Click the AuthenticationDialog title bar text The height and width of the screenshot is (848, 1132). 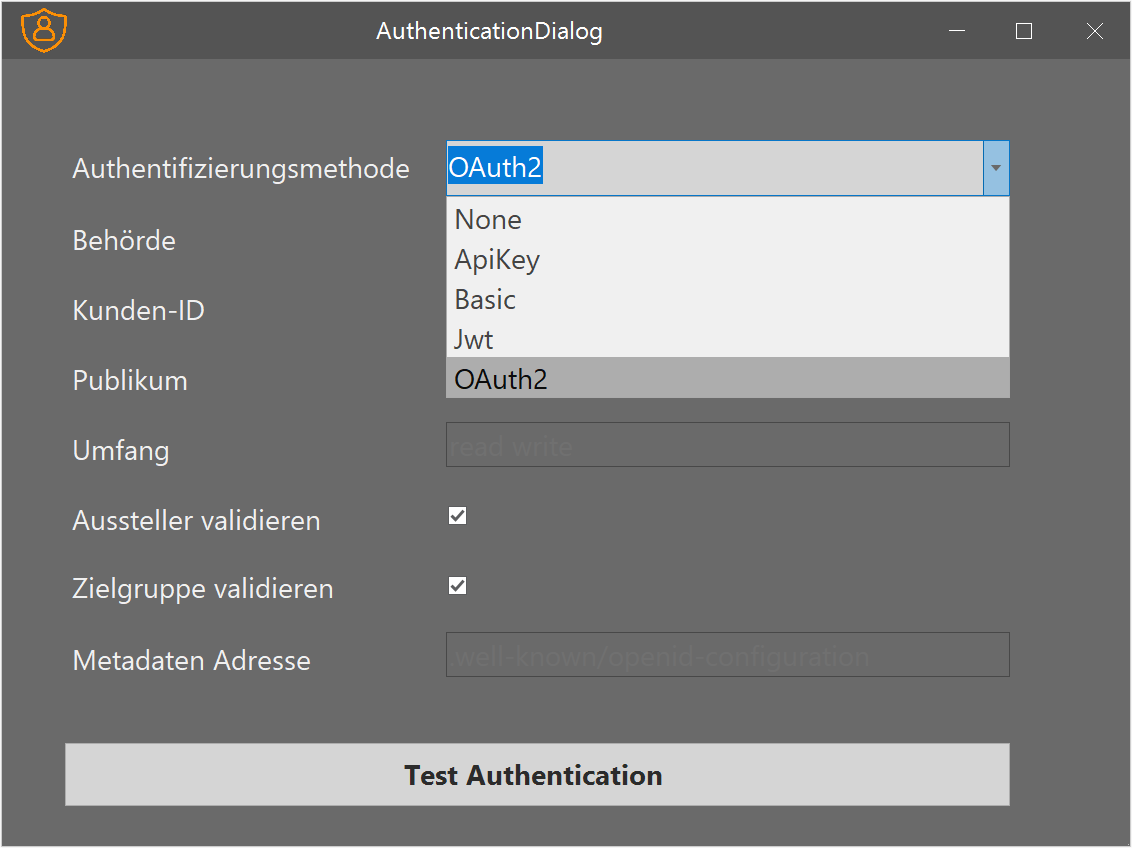489,31
